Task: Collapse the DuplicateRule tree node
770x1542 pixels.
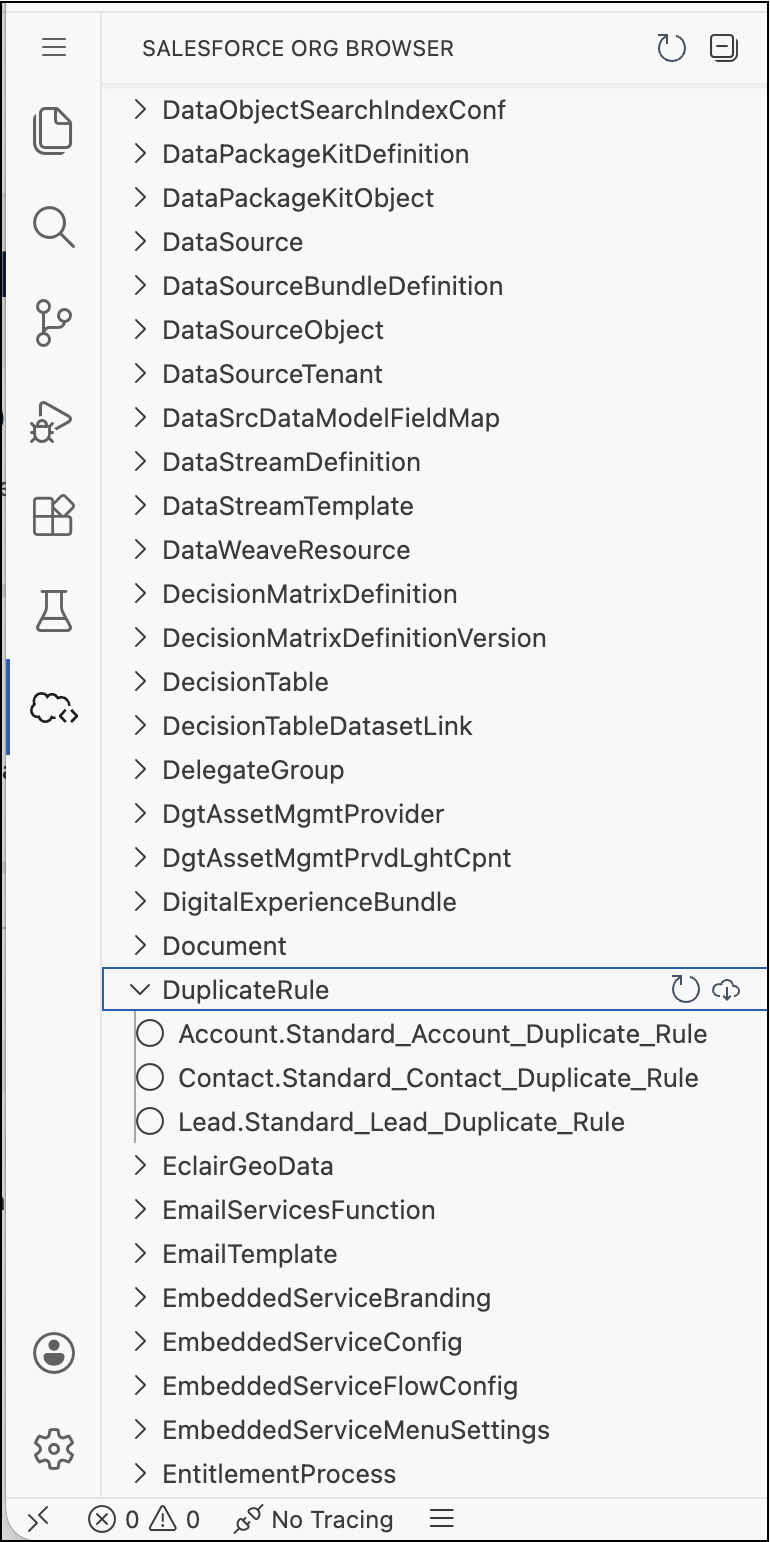Action: pyautogui.click(x=140, y=990)
